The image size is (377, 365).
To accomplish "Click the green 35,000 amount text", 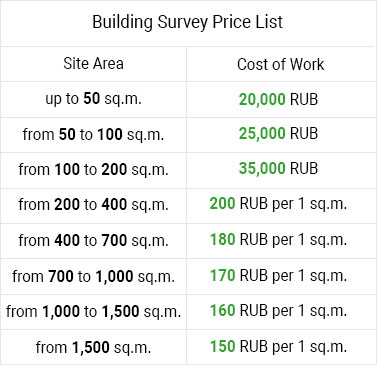I will click(x=262, y=168).
